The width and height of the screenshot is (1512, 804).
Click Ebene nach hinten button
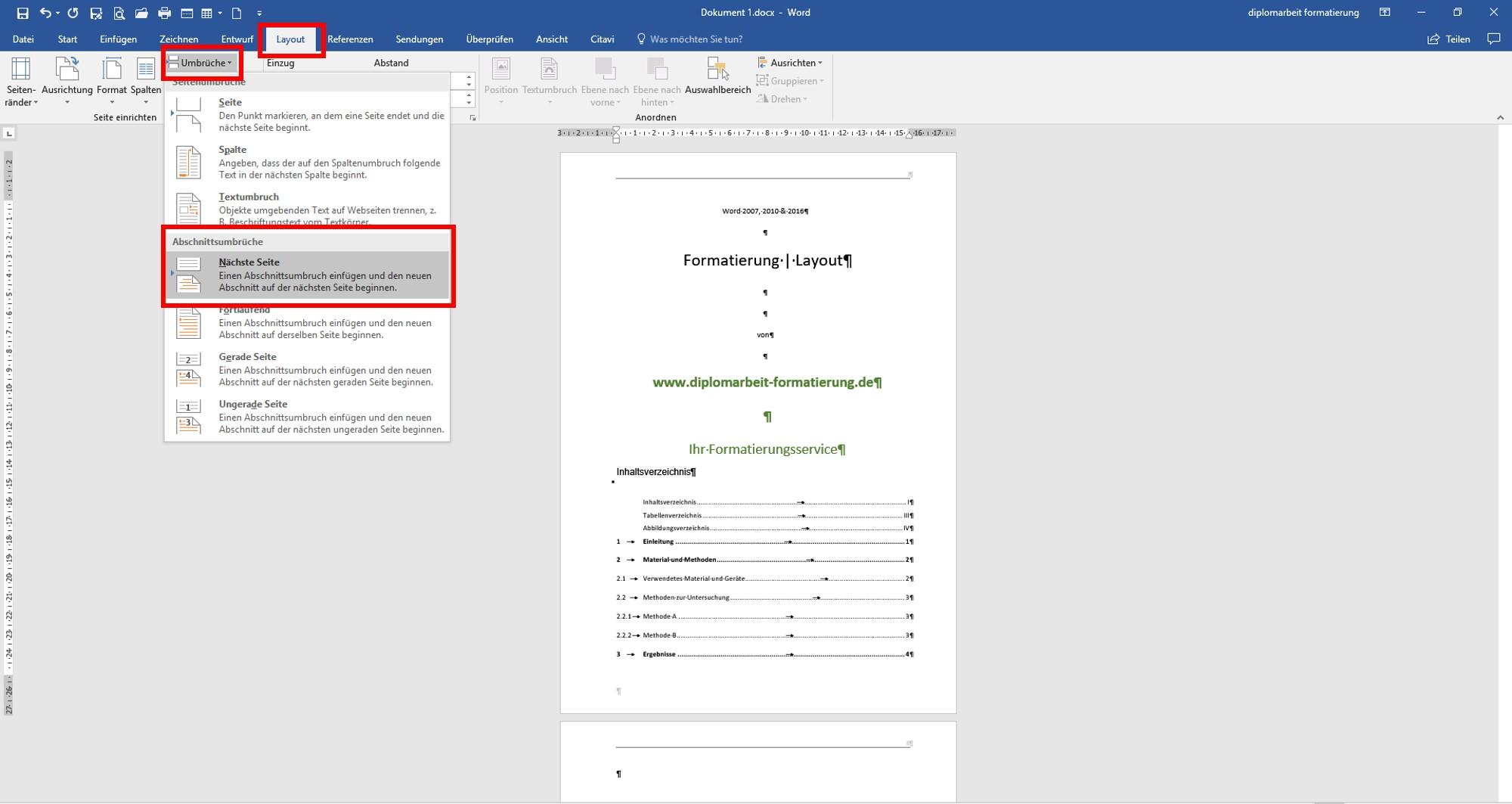click(x=657, y=82)
